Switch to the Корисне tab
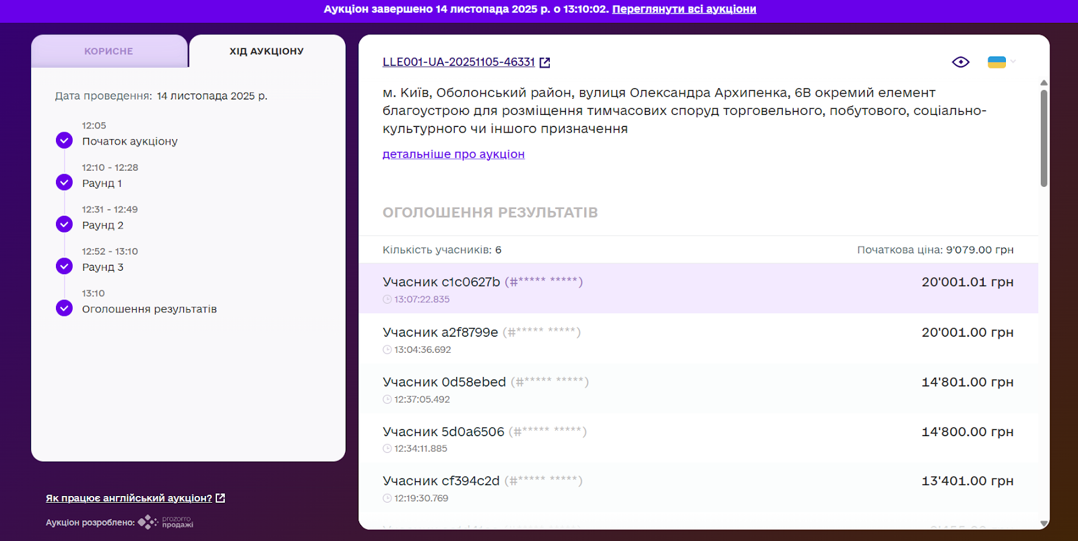This screenshot has width=1078, height=541. click(x=108, y=51)
